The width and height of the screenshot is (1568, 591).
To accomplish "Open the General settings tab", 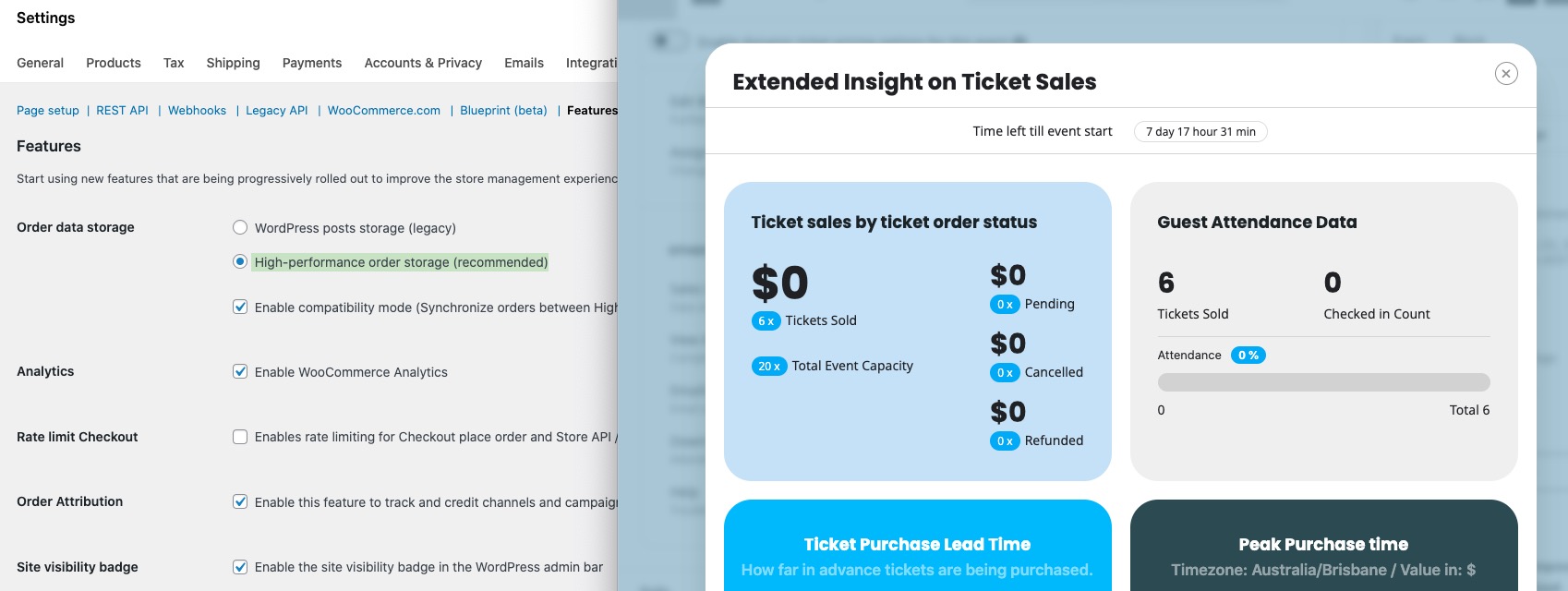I will click(40, 63).
